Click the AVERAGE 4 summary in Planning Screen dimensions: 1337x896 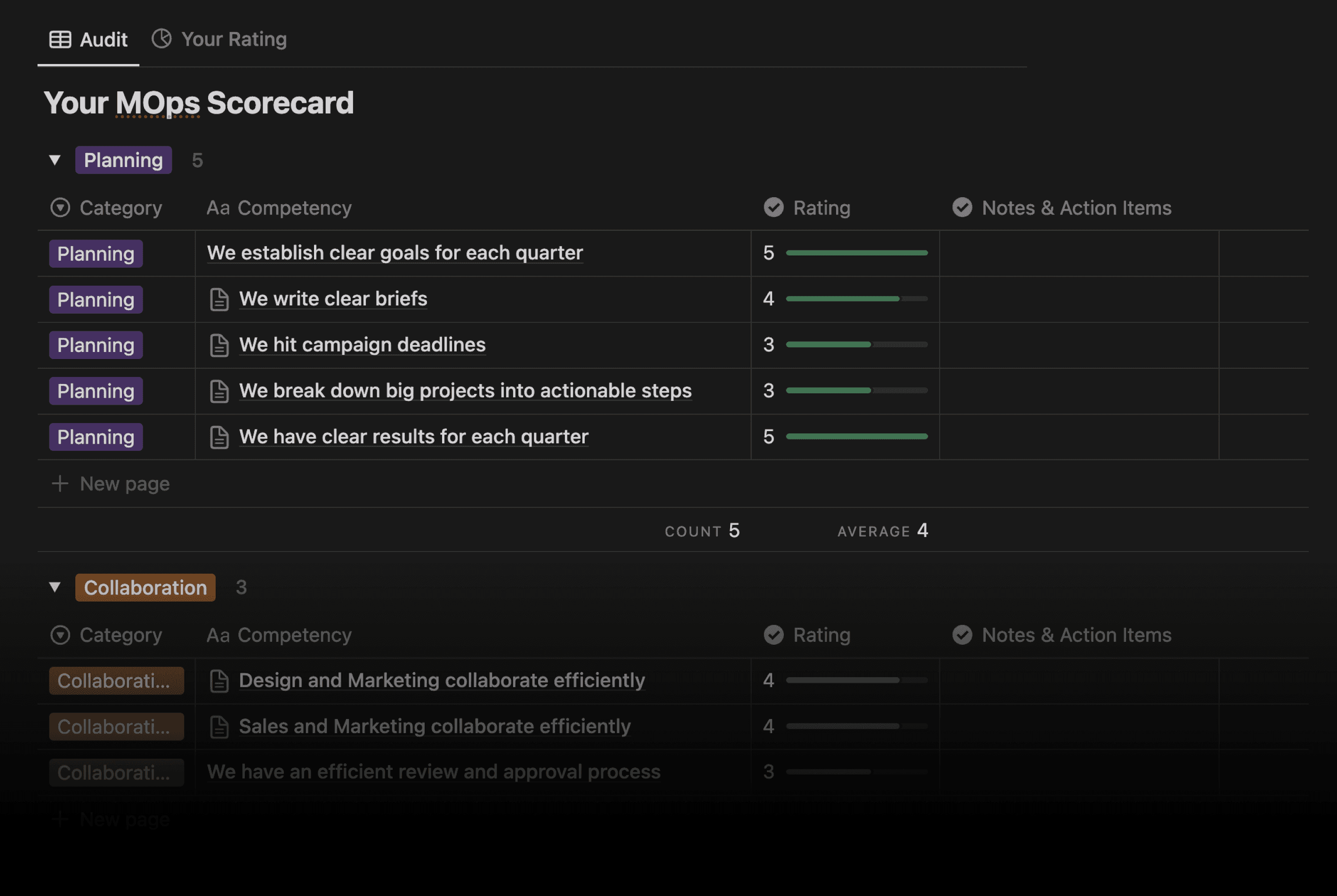(883, 531)
